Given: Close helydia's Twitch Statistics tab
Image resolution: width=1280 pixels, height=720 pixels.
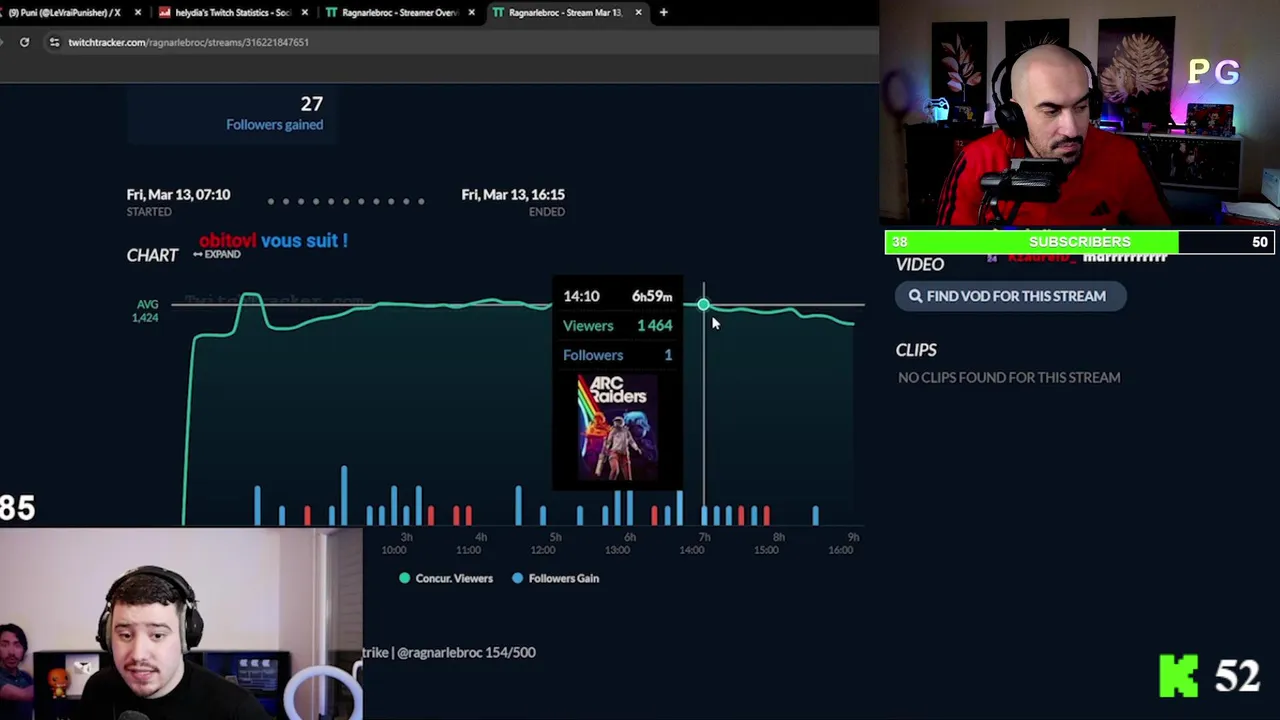Looking at the screenshot, I should click(304, 13).
